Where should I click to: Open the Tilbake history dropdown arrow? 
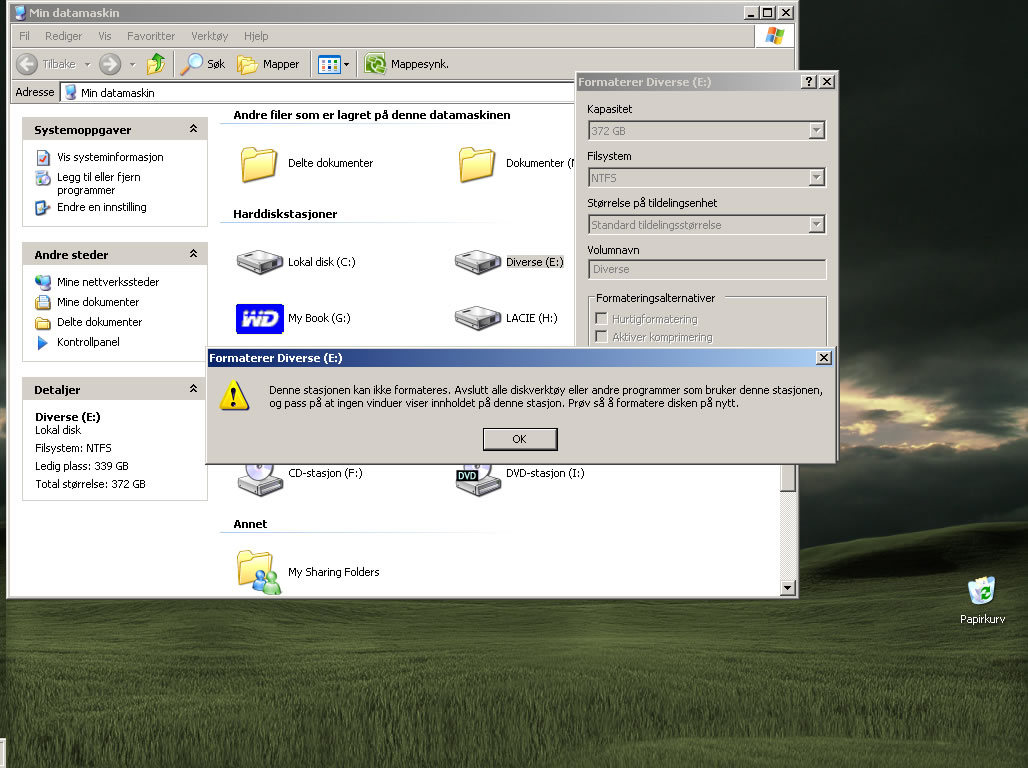87,64
